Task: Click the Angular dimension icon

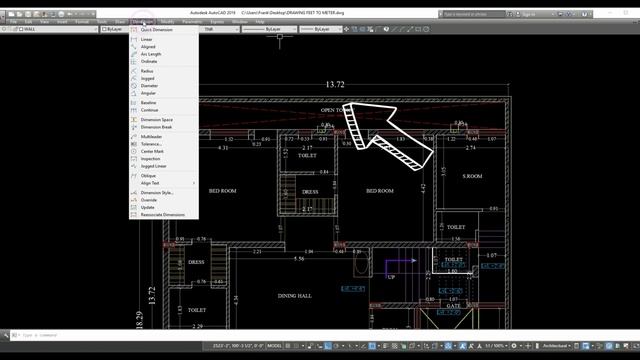Action: coord(134,93)
